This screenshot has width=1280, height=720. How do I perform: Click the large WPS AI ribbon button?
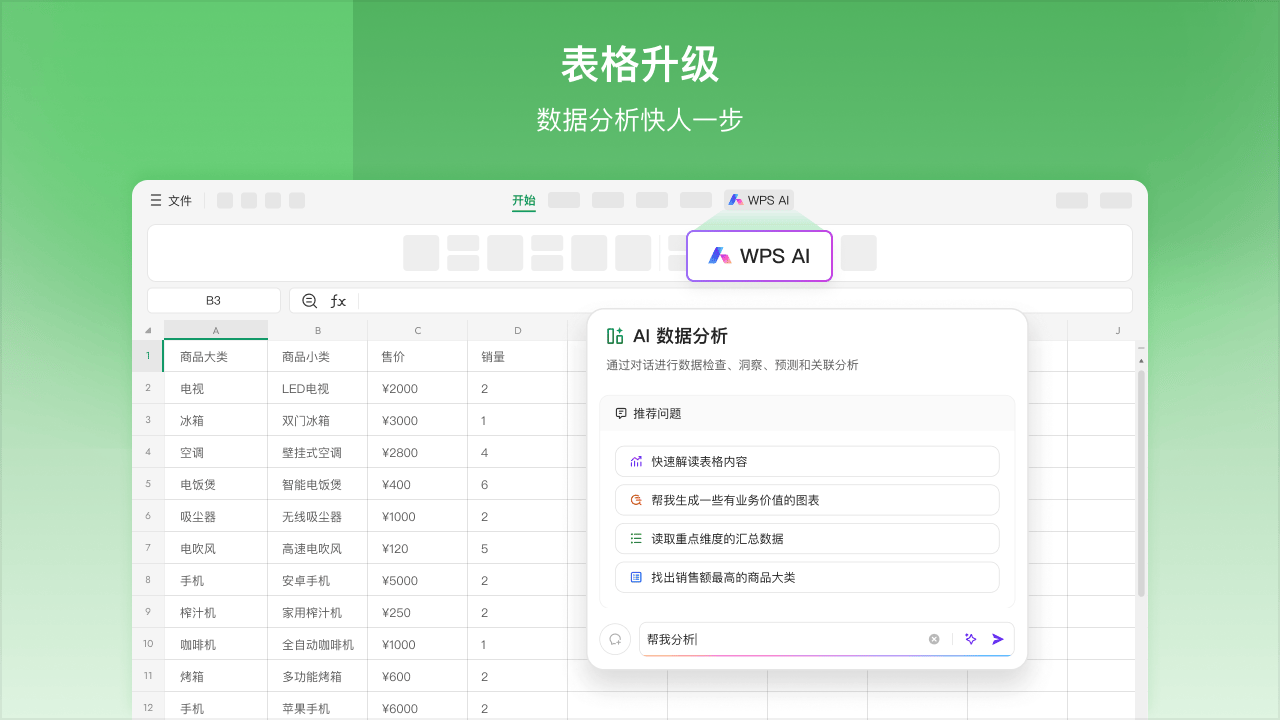tap(759, 256)
